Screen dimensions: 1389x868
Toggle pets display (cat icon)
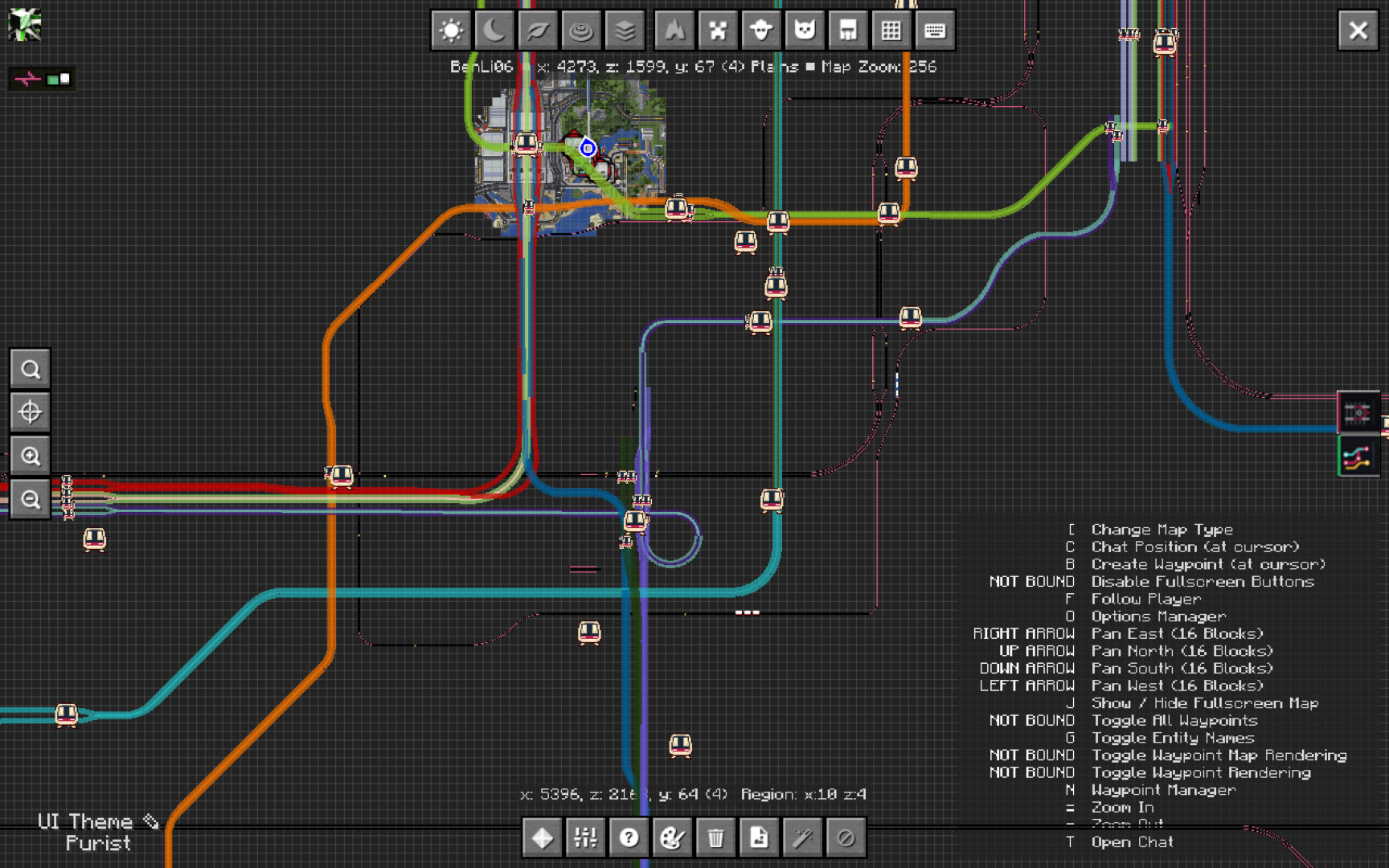coord(805,31)
